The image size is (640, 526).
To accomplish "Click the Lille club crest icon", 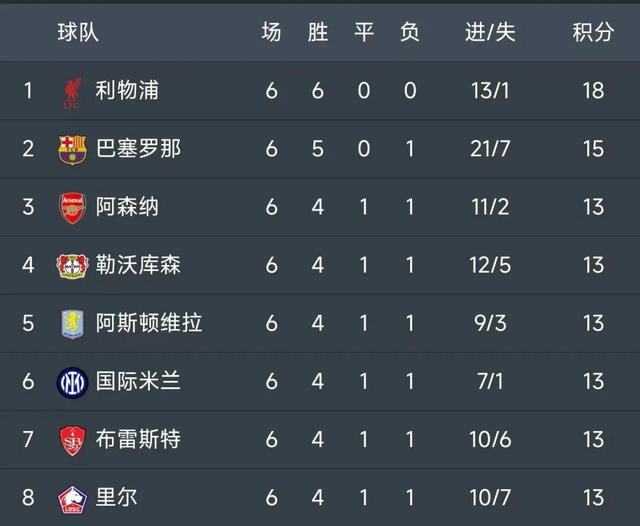I will [73, 497].
